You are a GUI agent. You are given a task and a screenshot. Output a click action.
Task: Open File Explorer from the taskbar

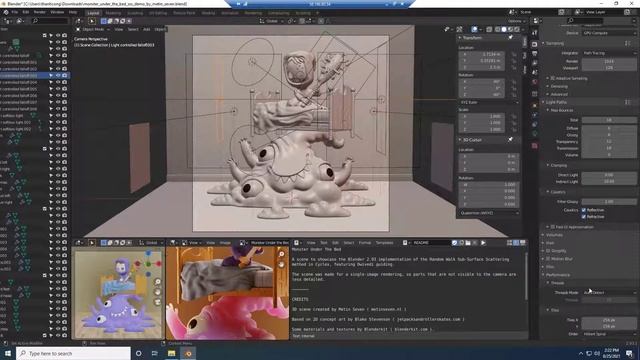171,353
